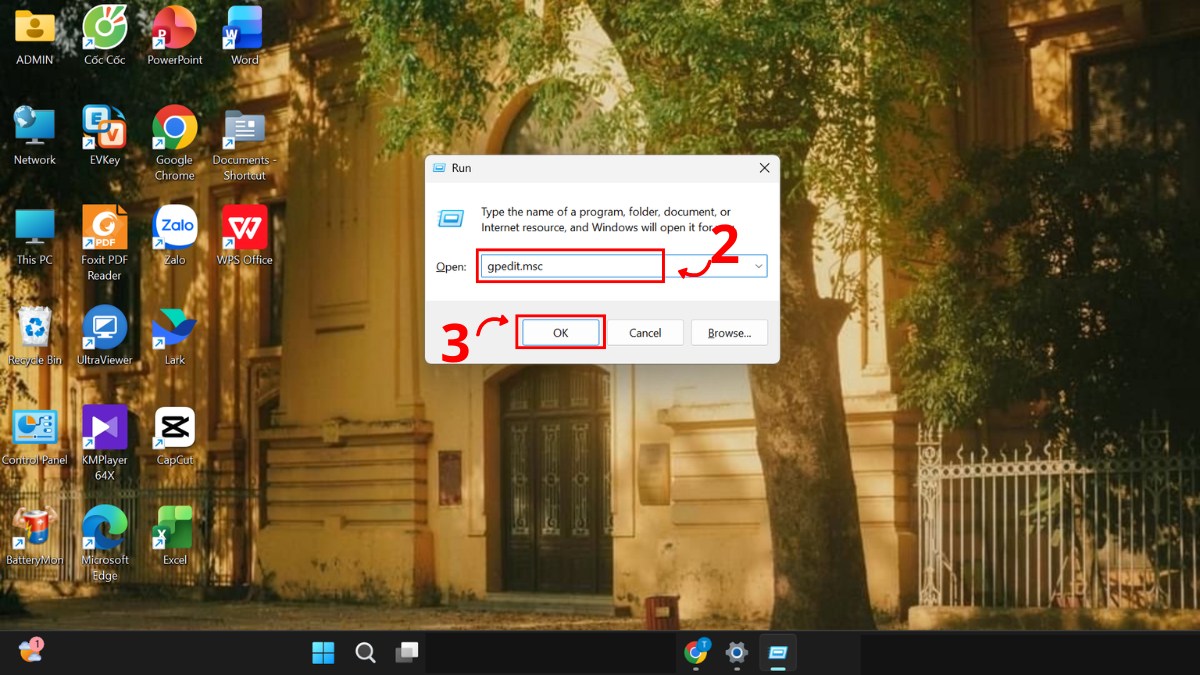Expand the Open field history dropdown

pos(757,265)
